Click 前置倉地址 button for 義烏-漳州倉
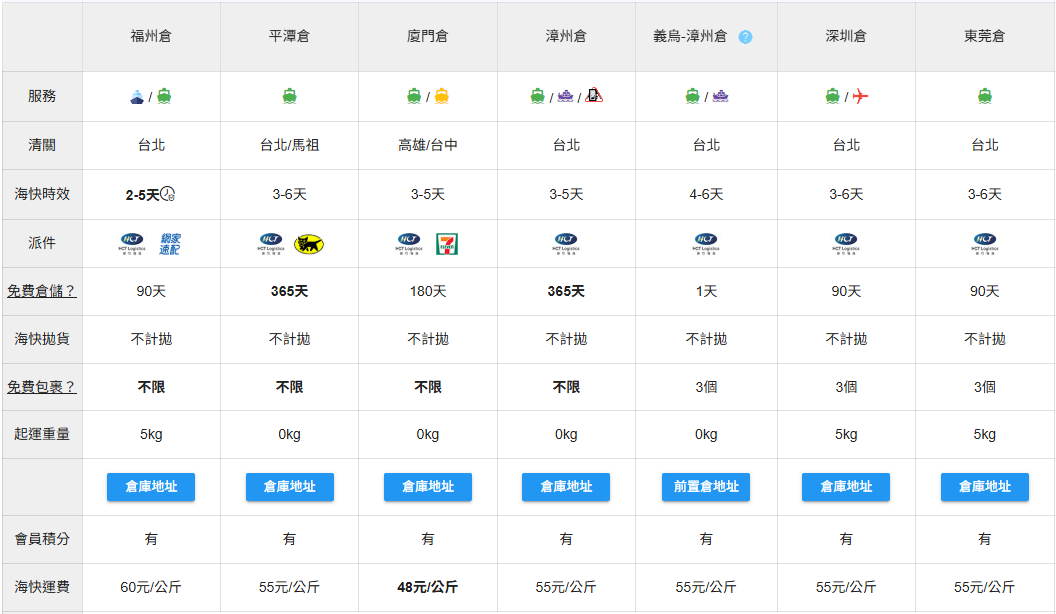This screenshot has width=1056, height=614. click(x=706, y=487)
